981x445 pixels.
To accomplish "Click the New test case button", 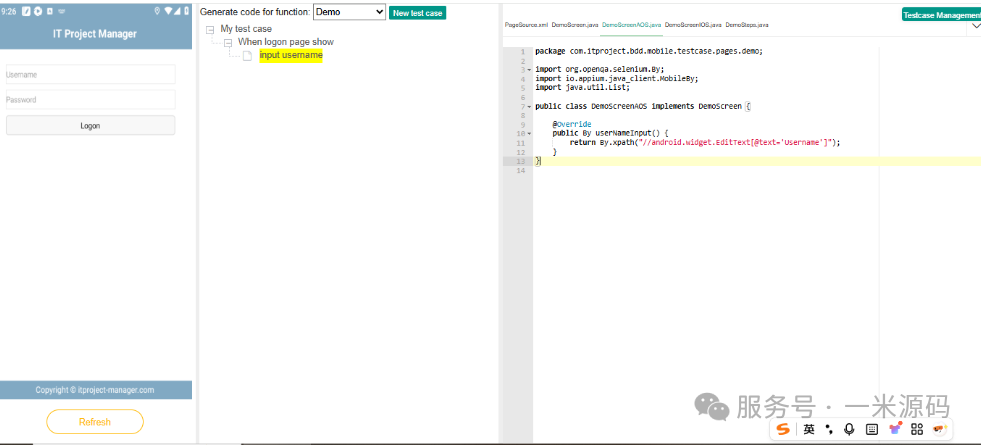I will tap(417, 13).
